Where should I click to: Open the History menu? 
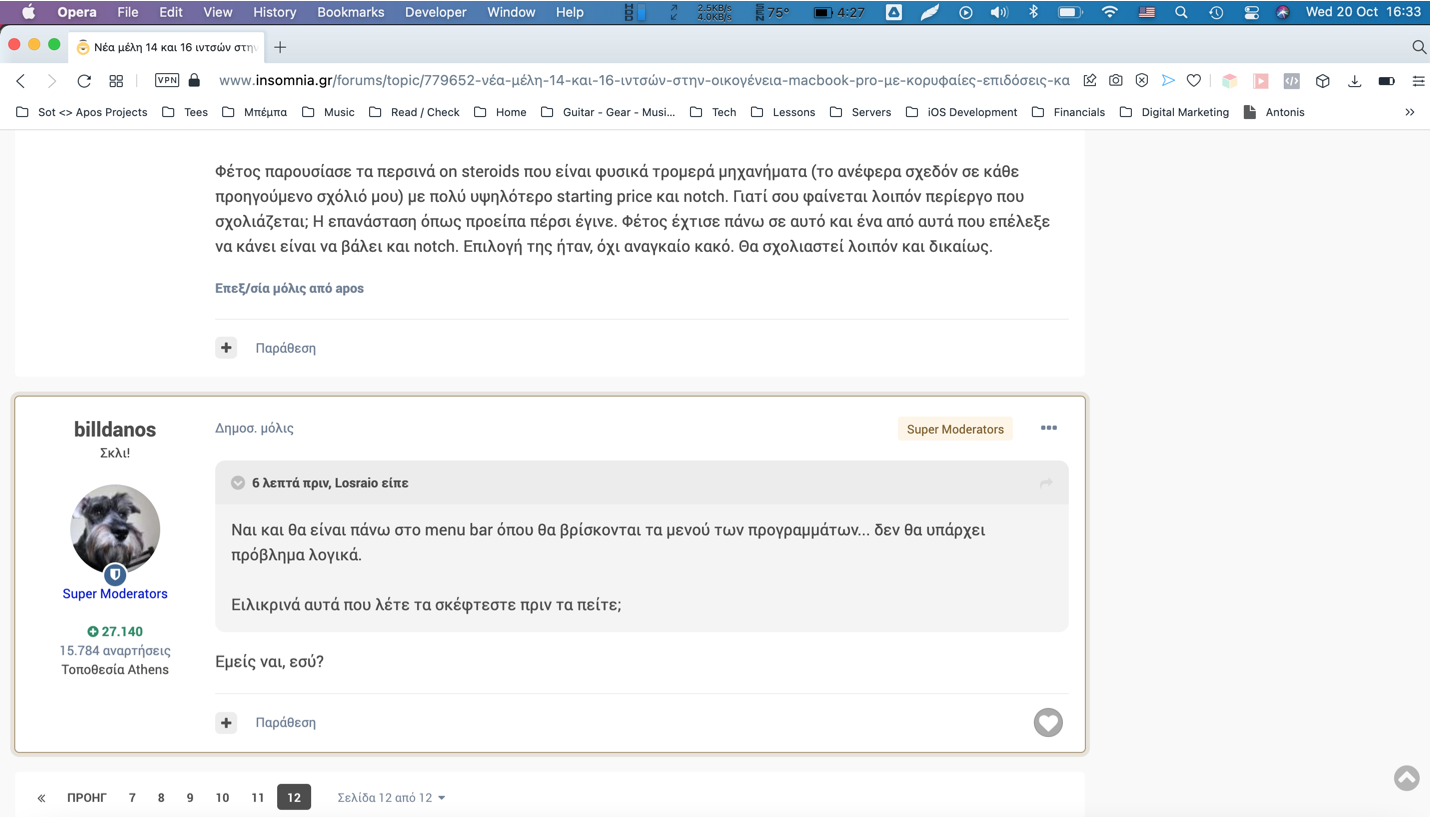(x=274, y=12)
